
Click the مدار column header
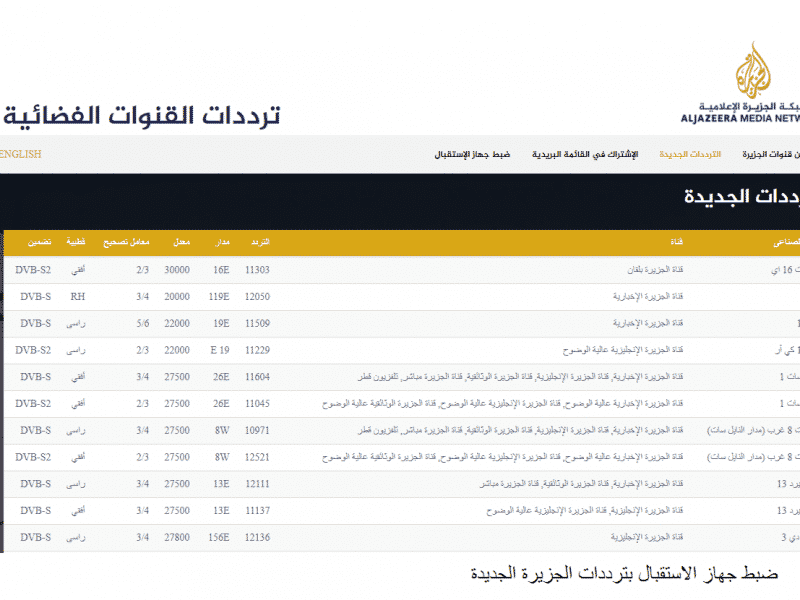coord(222,242)
